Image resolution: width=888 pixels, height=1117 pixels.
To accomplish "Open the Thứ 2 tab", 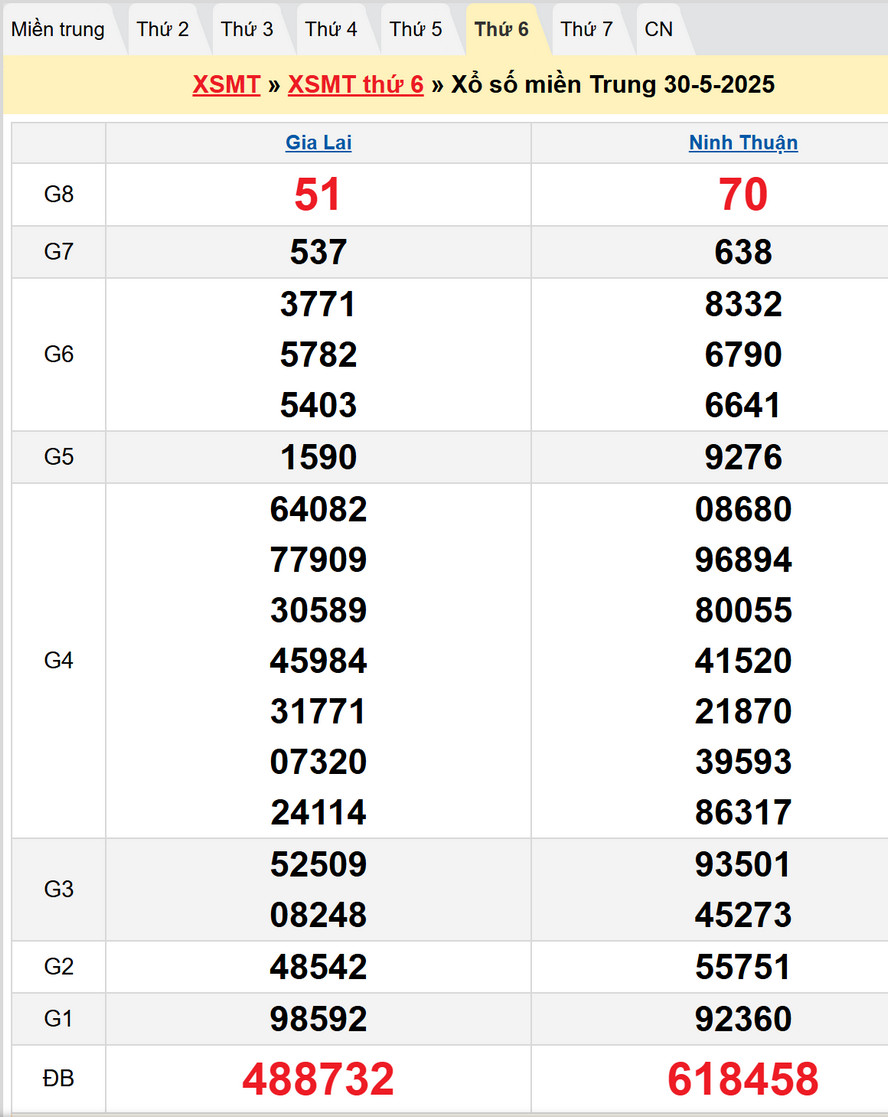I will coord(163,29).
